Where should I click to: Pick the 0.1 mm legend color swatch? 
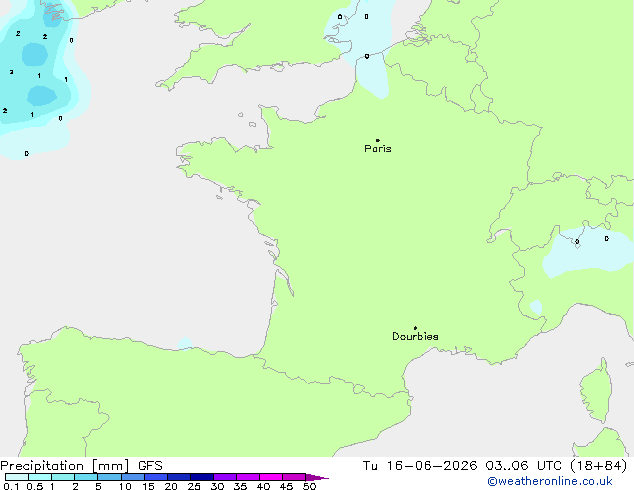tap(17, 477)
